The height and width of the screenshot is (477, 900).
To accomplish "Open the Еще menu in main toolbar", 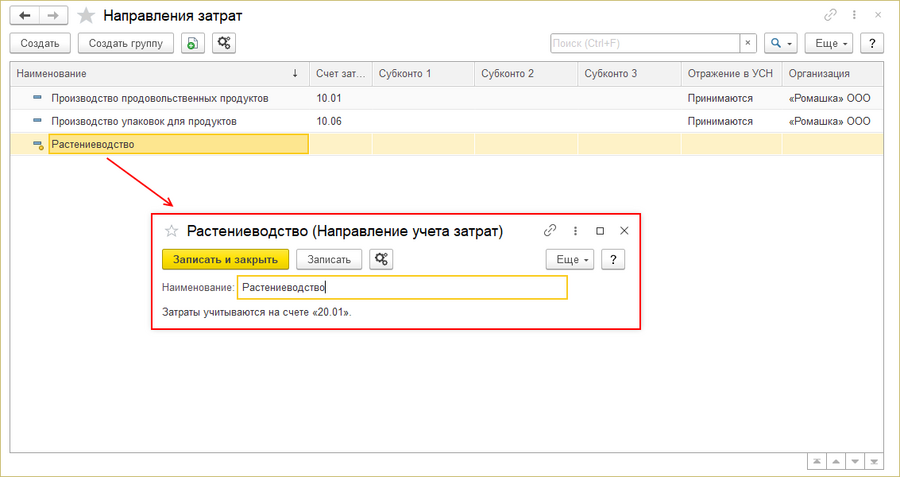I will pyautogui.click(x=829, y=43).
